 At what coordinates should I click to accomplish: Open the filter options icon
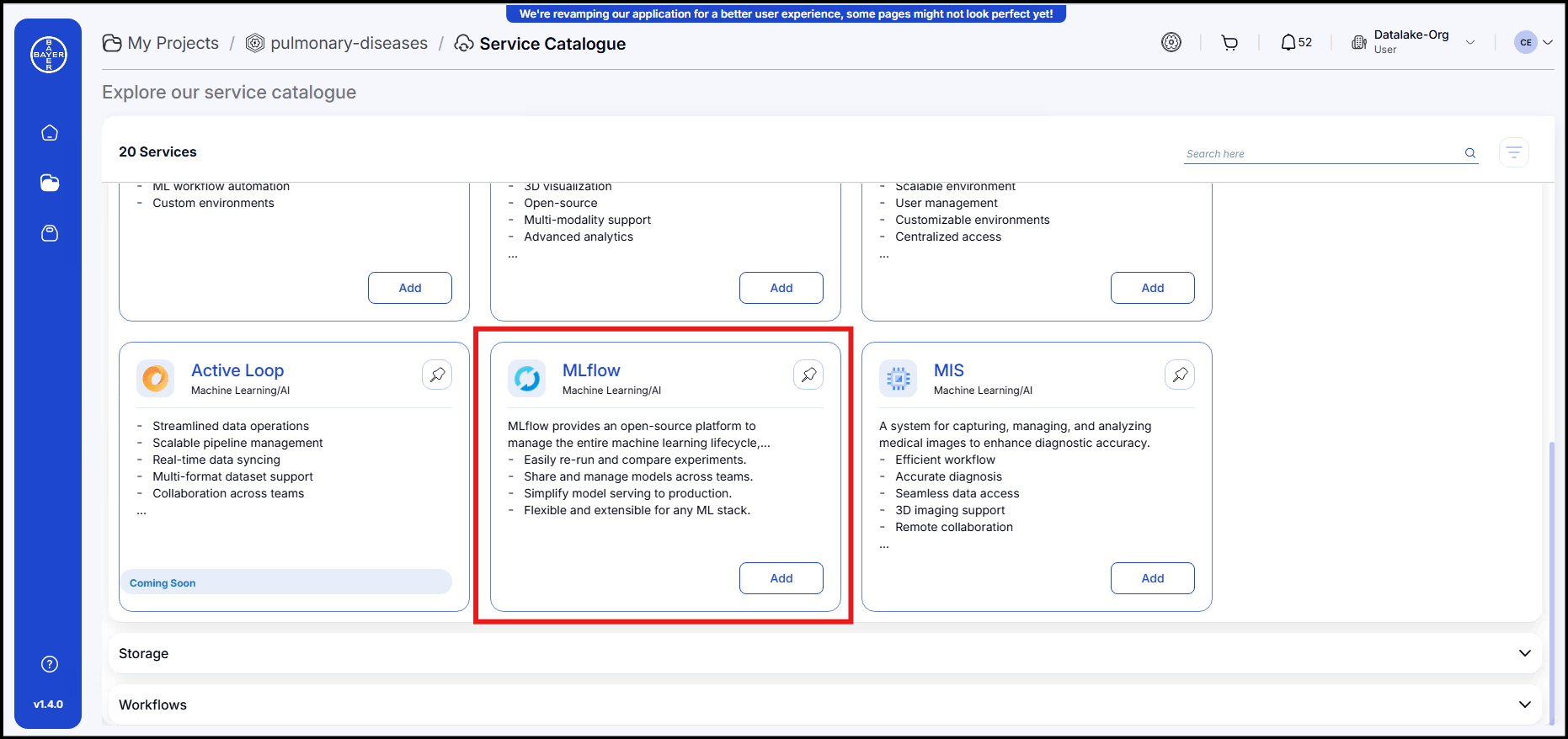[1514, 152]
